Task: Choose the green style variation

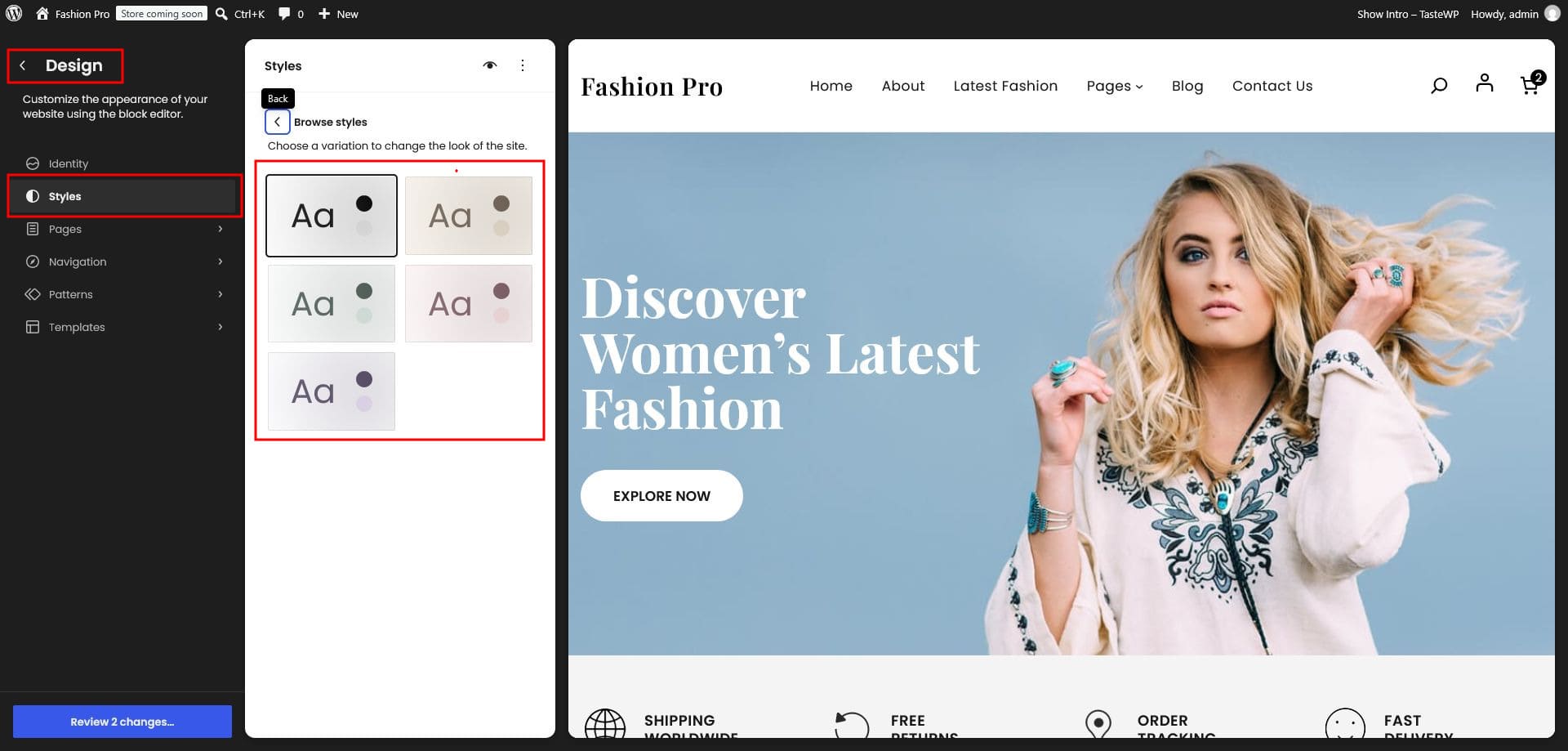Action: [x=332, y=303]
